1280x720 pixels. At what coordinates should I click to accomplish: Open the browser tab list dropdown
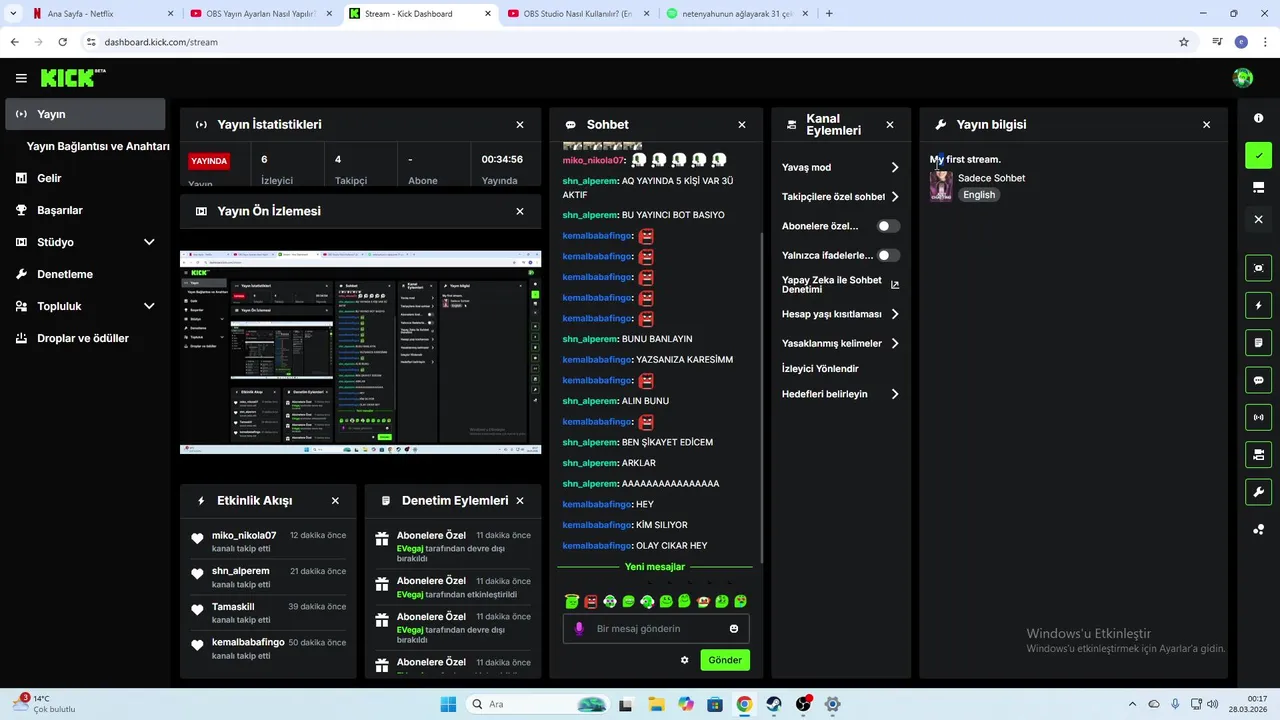(13, 14)
